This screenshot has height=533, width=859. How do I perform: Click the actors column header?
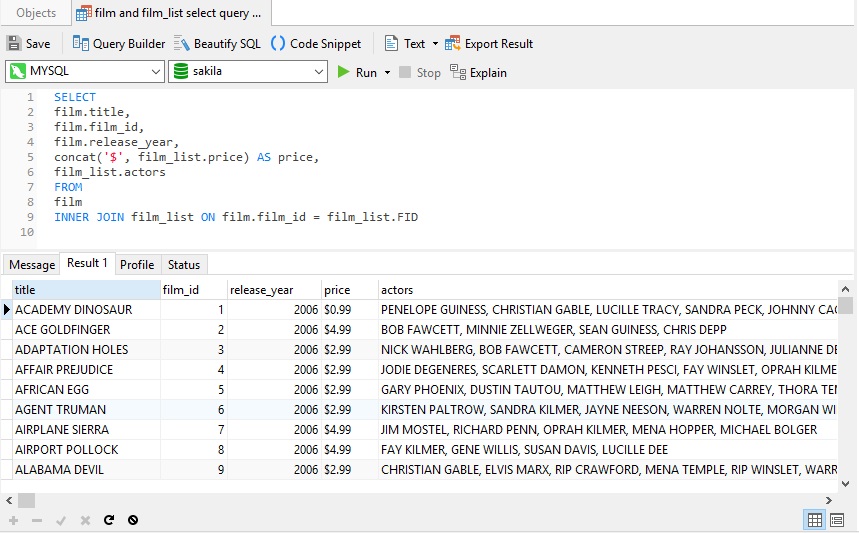coord(608,290)
